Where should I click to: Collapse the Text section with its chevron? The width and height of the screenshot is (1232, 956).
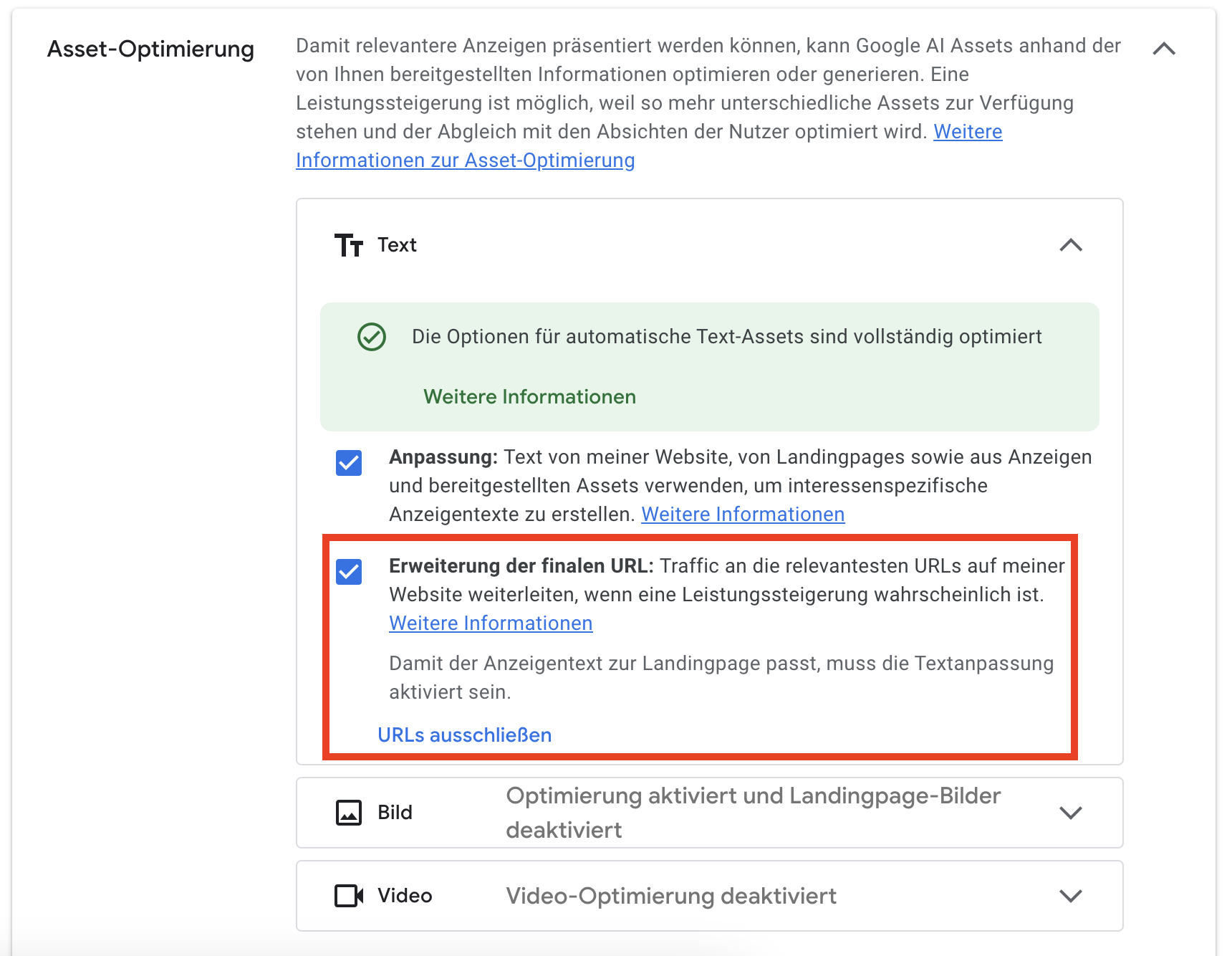(1071, 245)
